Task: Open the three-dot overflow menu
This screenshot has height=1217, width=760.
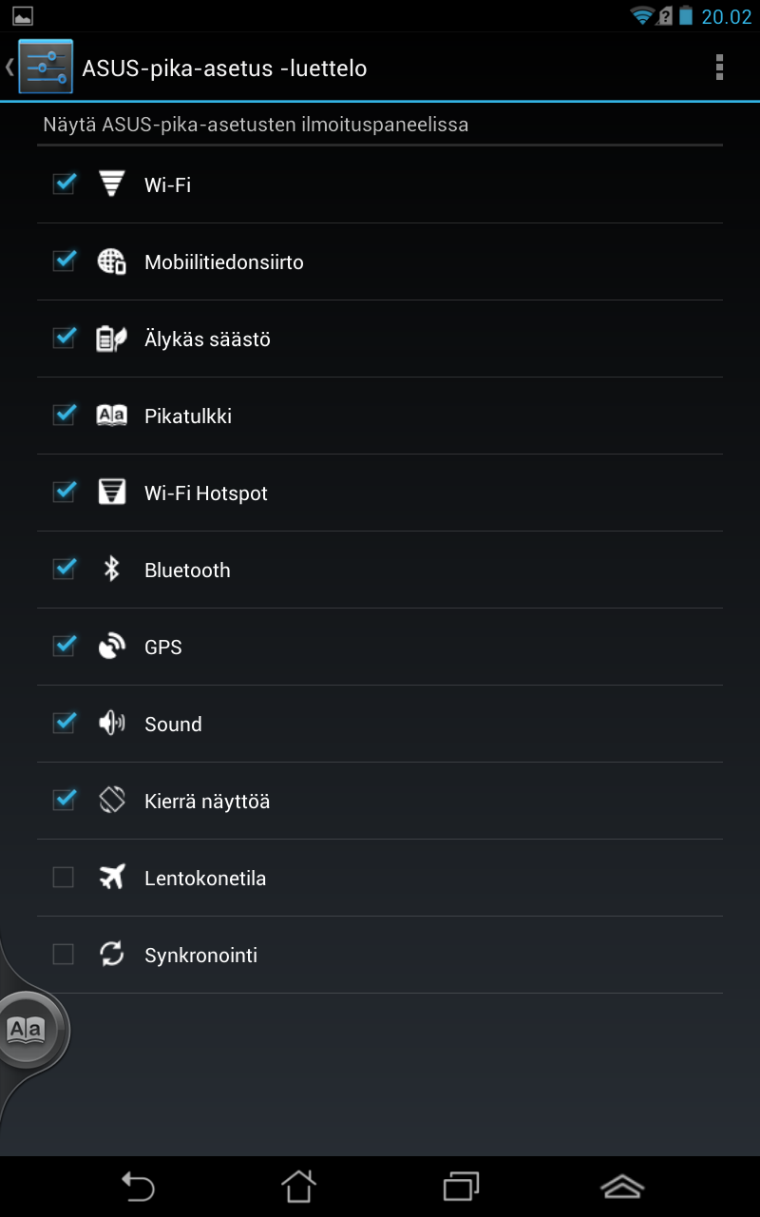Action: point(719,68)
